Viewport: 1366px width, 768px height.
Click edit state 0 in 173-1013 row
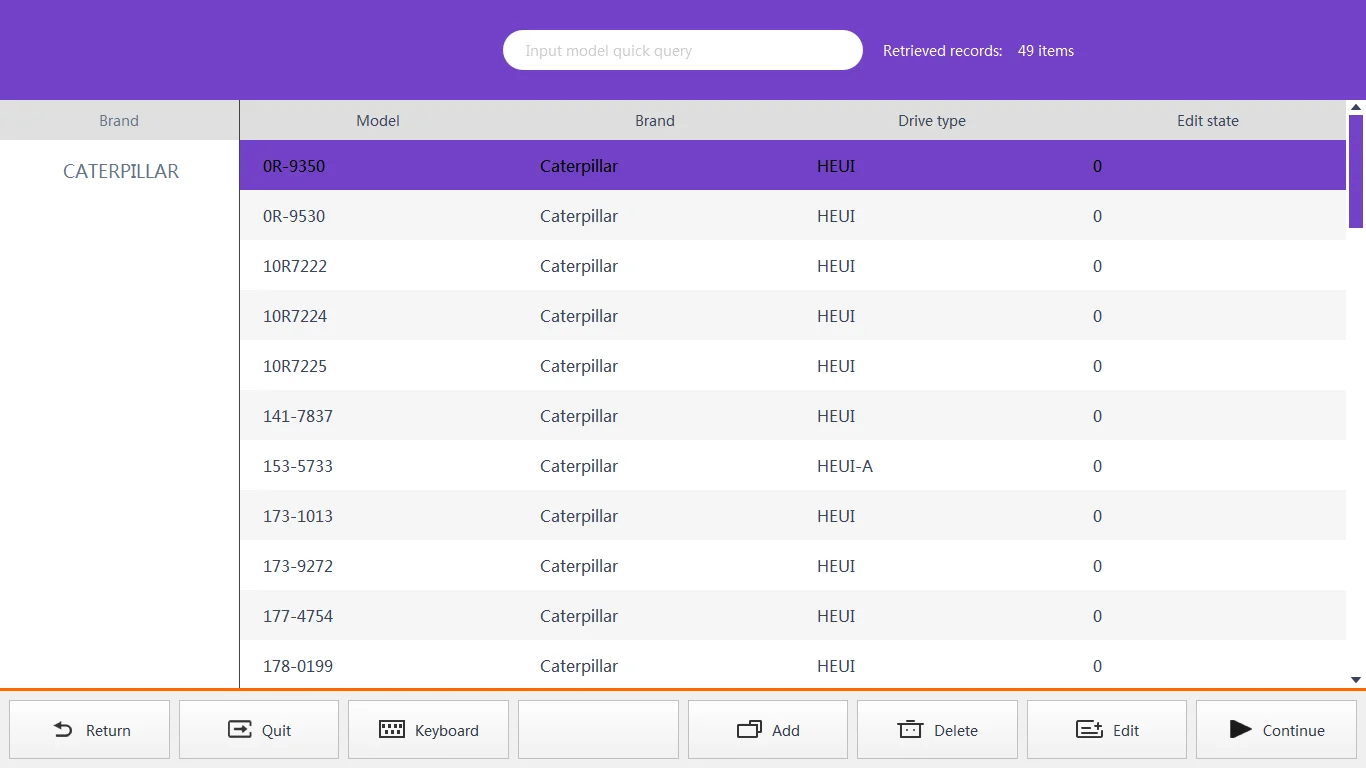(1097, 516)
